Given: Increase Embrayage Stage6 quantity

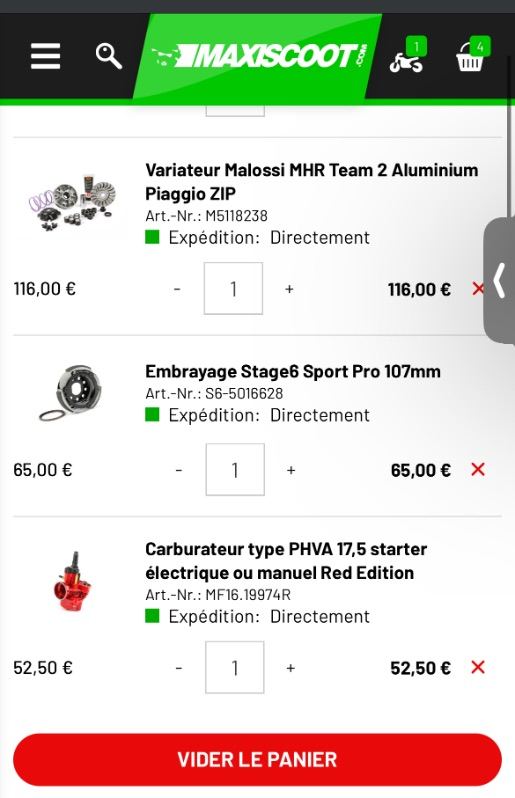Looking at the screenshot, I should (291, 470).
